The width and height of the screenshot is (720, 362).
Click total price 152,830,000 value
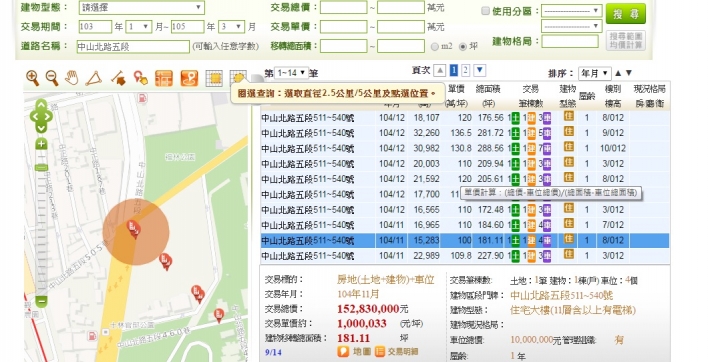tap(368, 309)
